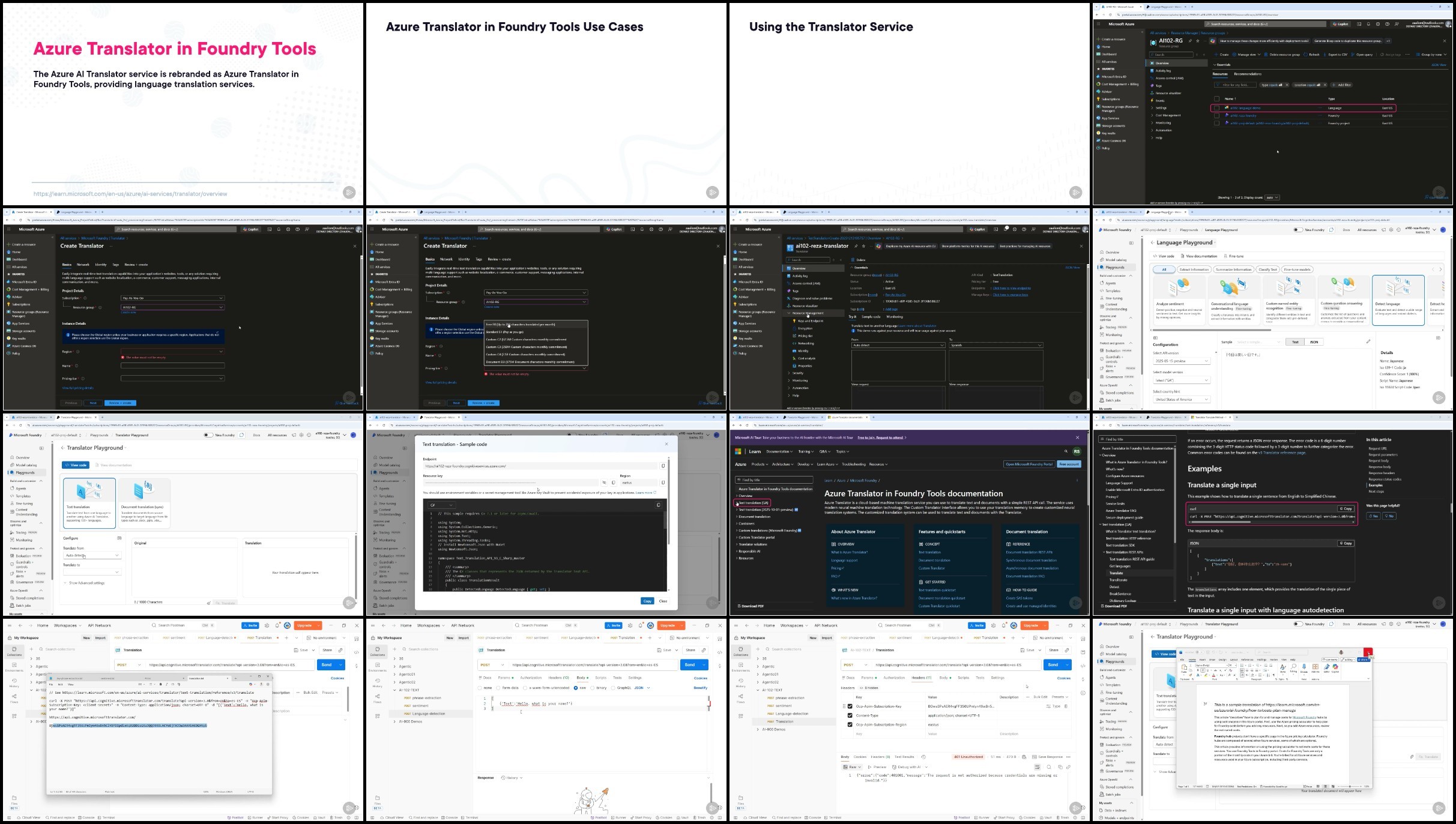Open the learn.microsoft.com translator overview link on title slide
The width and height of the screenshot is (1456, 824).
tap(130, 194)
